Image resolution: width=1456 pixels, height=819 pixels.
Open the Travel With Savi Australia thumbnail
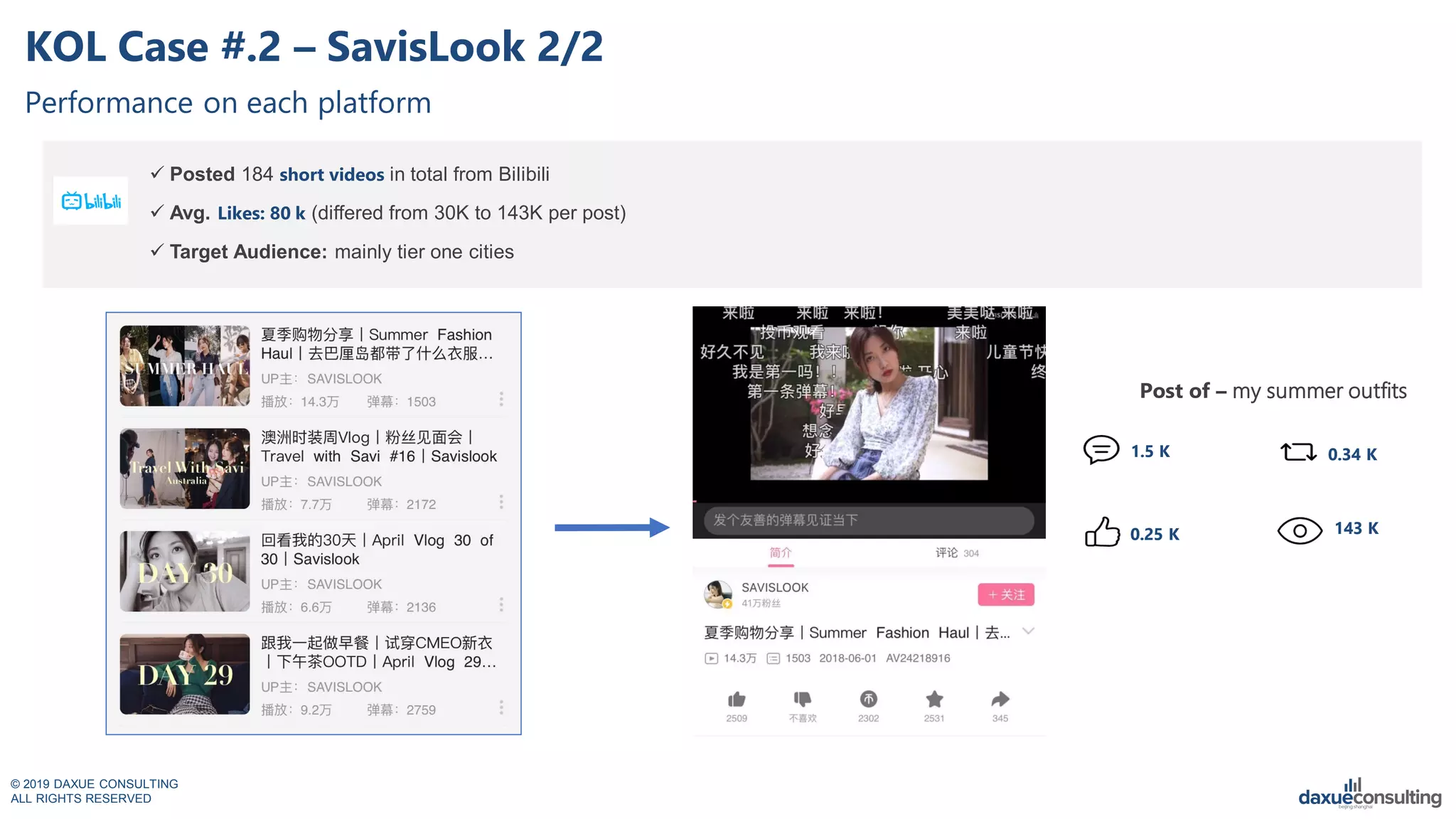coord(185,469)
